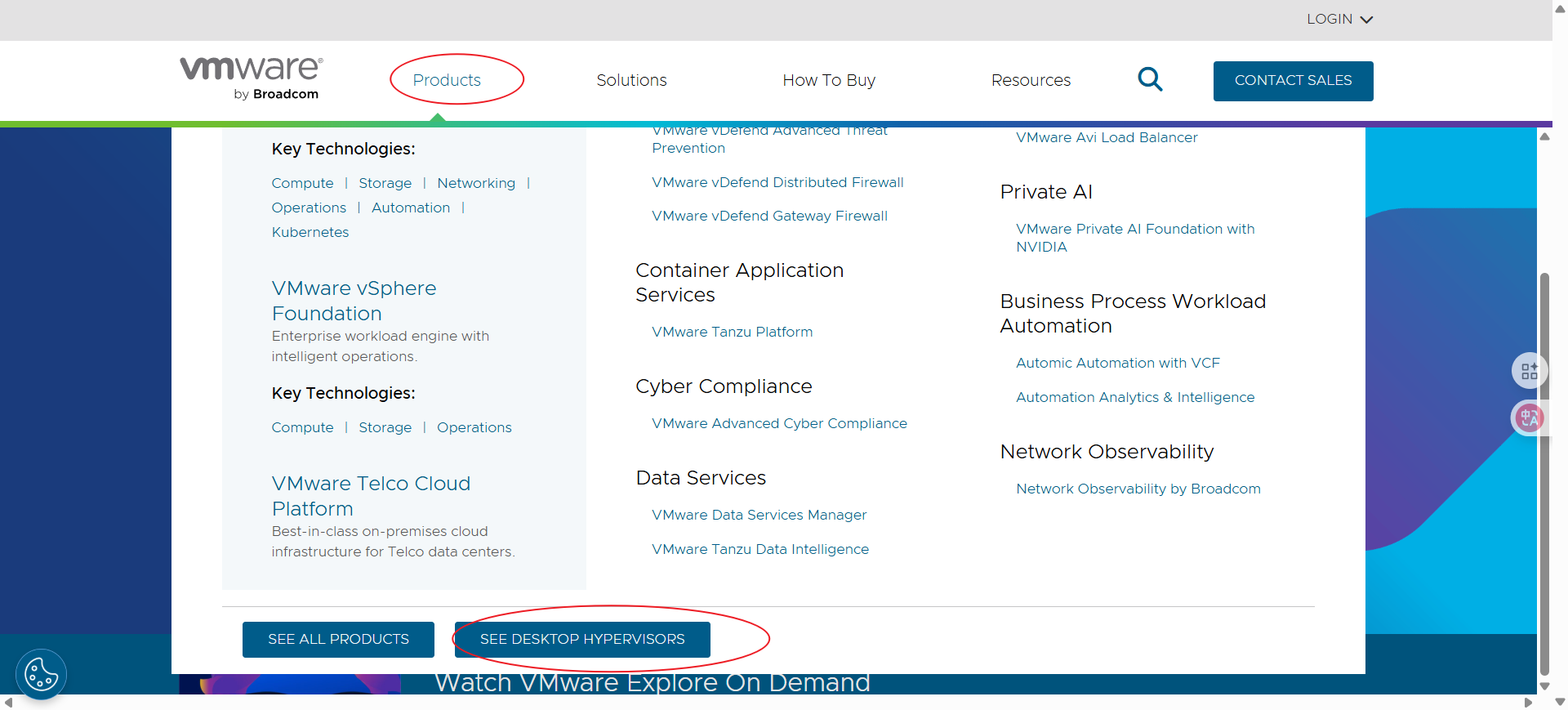Click Storage under VMware vSphere Foundation
Screen dimensions: 1568x710
click(385, 427)
